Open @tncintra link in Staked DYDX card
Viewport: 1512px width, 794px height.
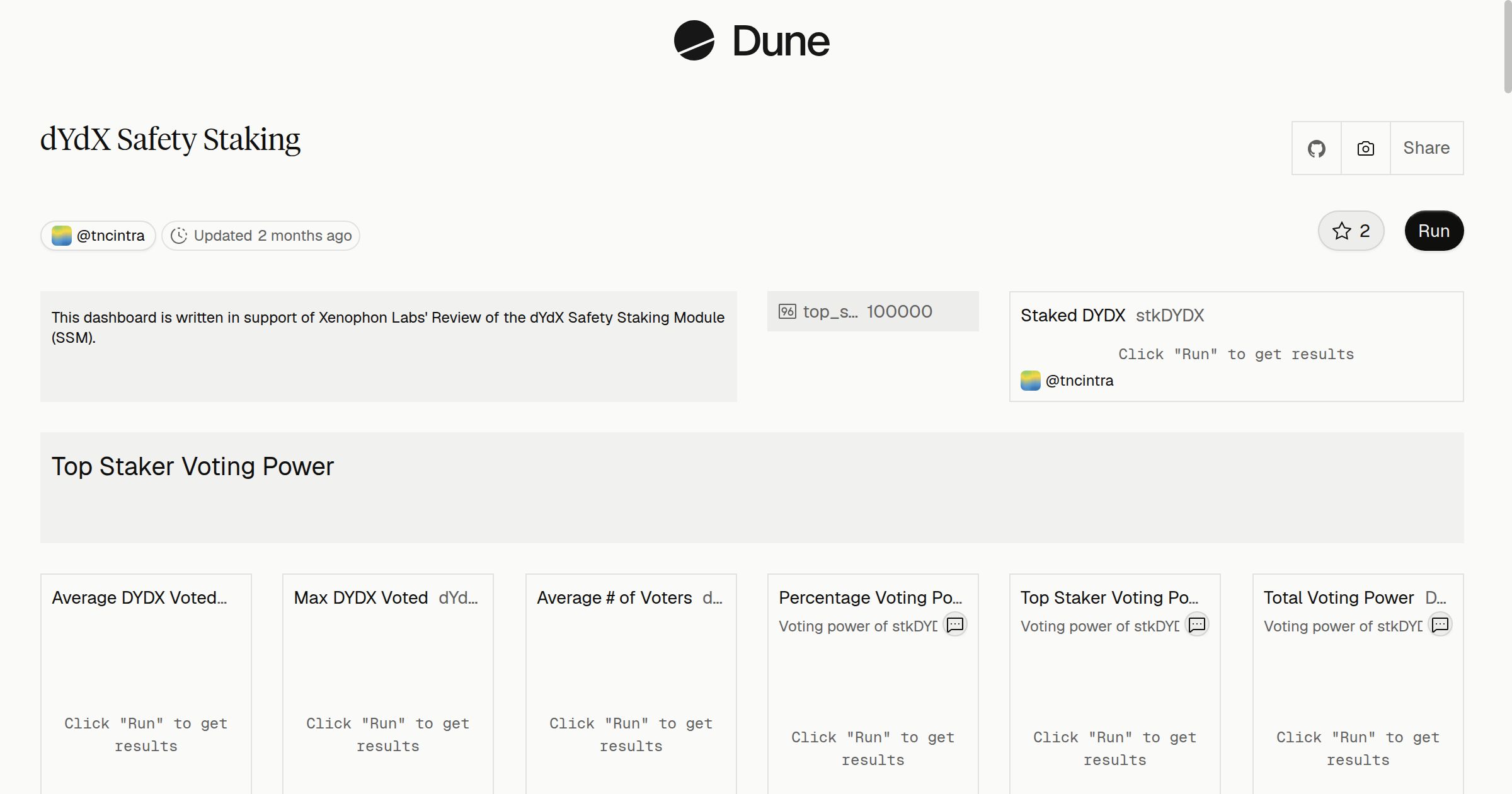[1079, 381]
